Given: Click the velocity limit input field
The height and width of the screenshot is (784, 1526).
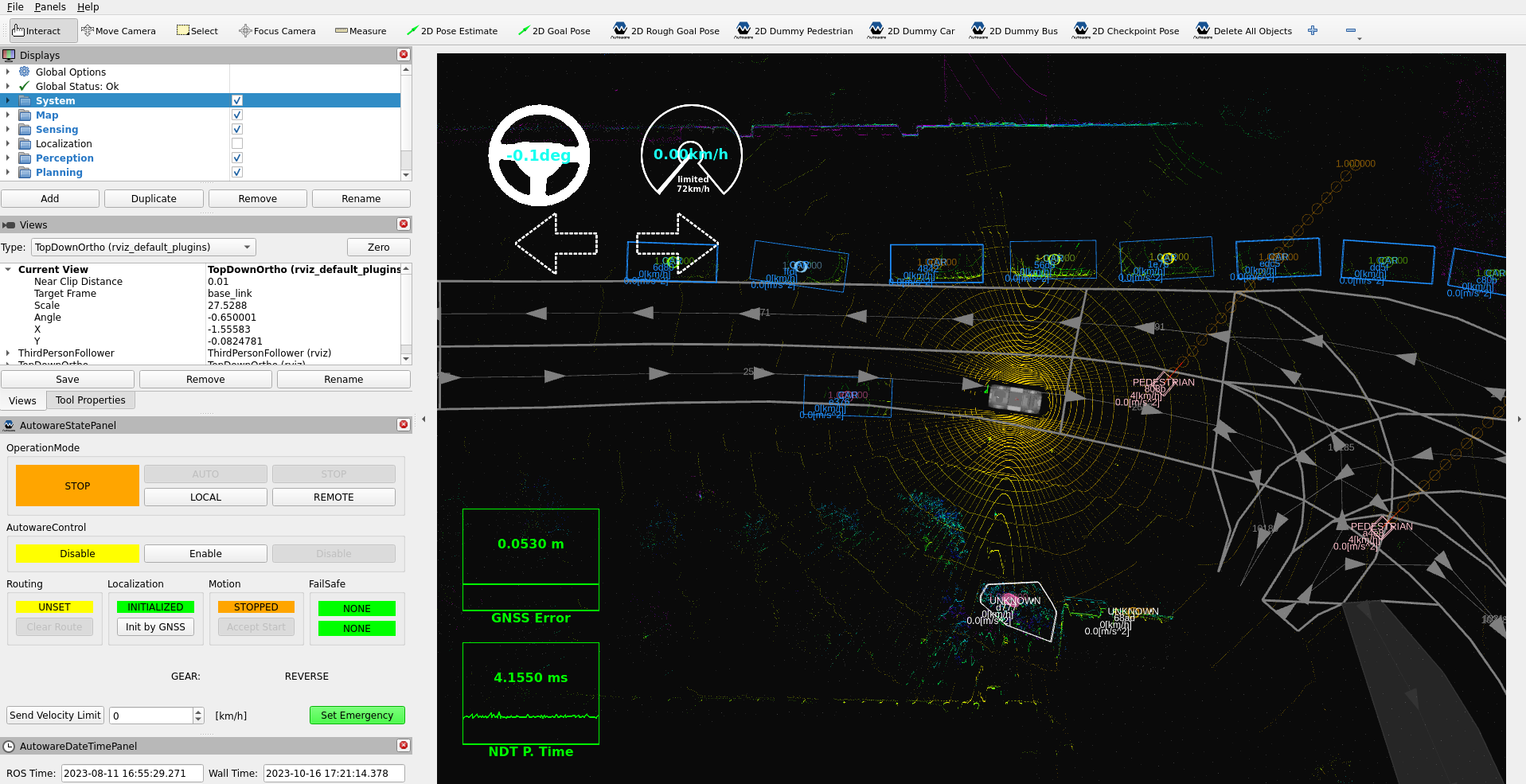Looking at the screenshot, I should (x=151, y=716).
